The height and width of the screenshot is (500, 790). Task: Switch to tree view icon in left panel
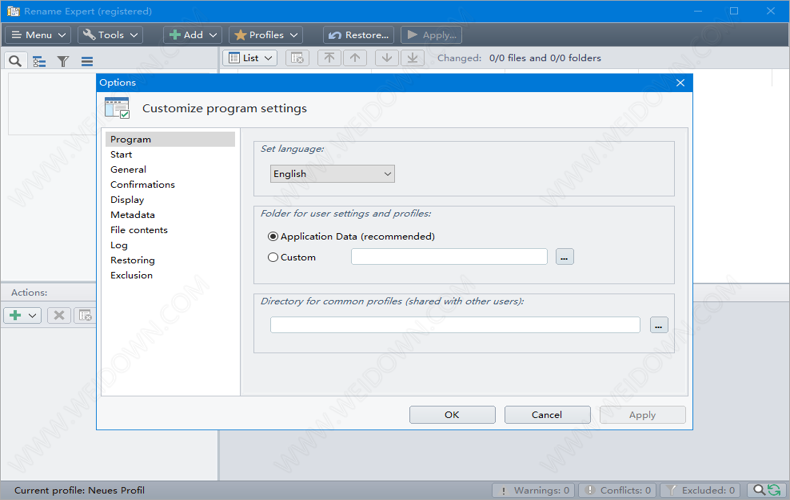pos(39,61)
